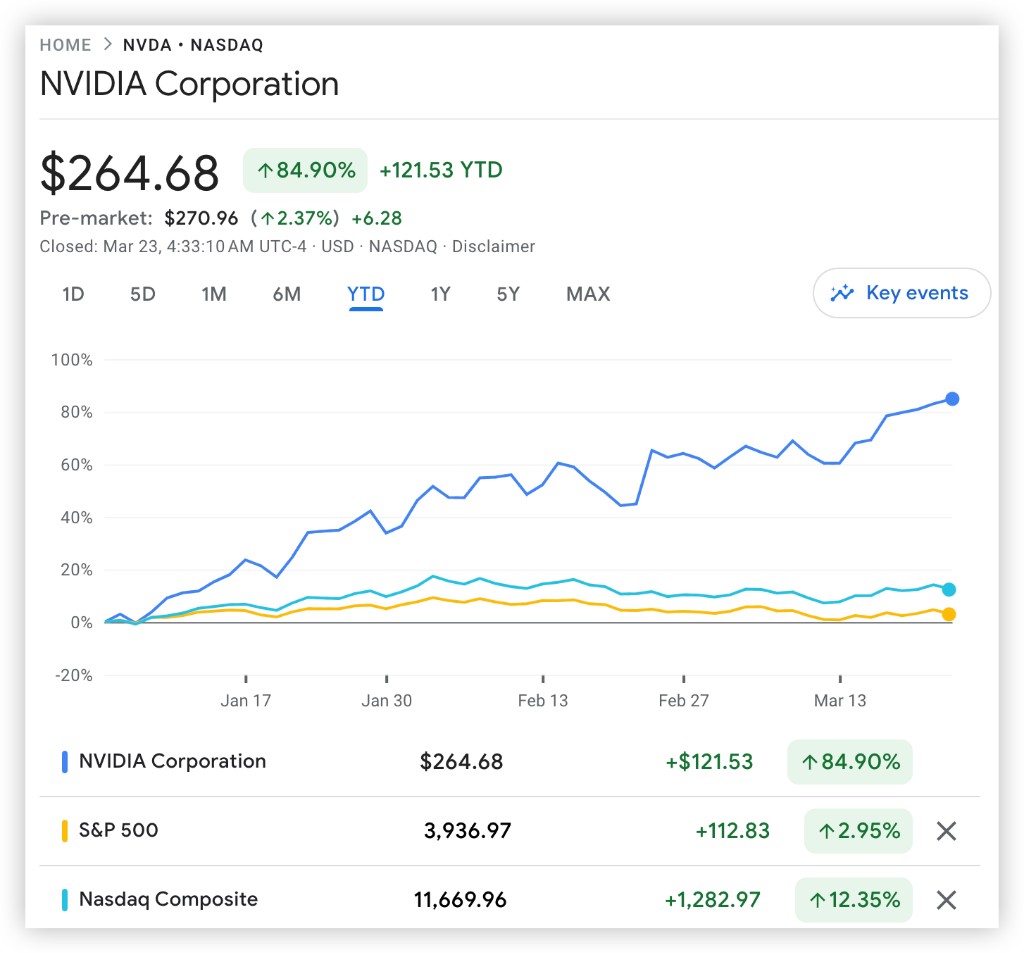Show the 1Y chart range
This screenshot has height=953, width=1024.
440,294
